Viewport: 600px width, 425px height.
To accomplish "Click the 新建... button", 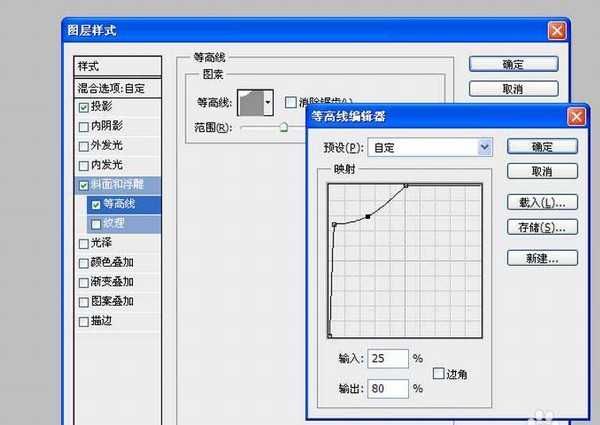I will point(542,258).
